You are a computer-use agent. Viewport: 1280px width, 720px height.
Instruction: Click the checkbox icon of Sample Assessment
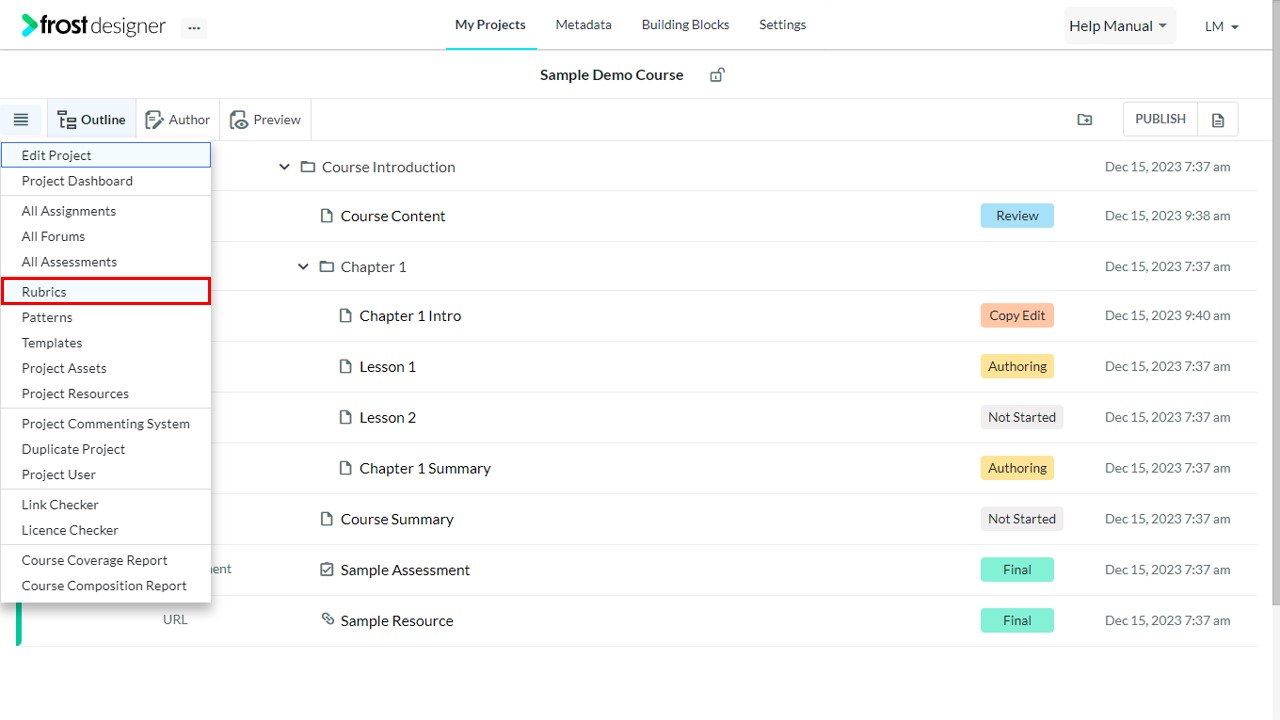pos(326,570)
